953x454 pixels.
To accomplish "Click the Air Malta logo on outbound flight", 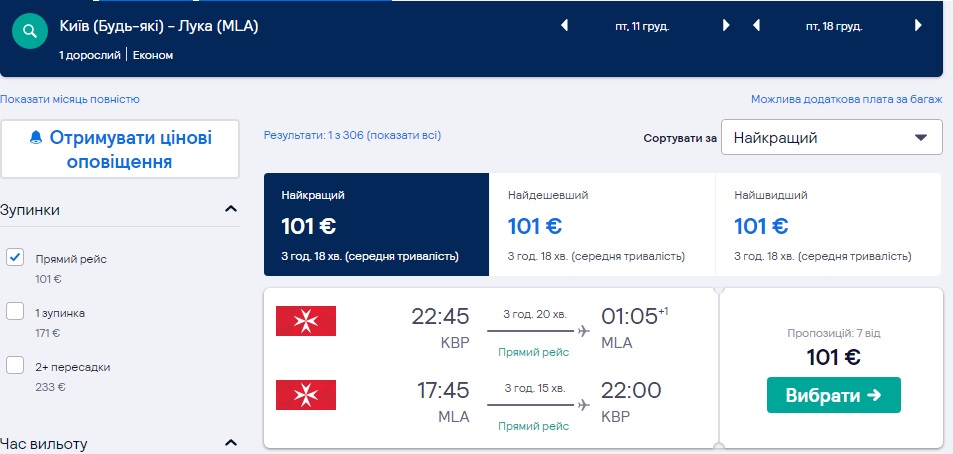I will pyautogui.click(x=306, y=321).
